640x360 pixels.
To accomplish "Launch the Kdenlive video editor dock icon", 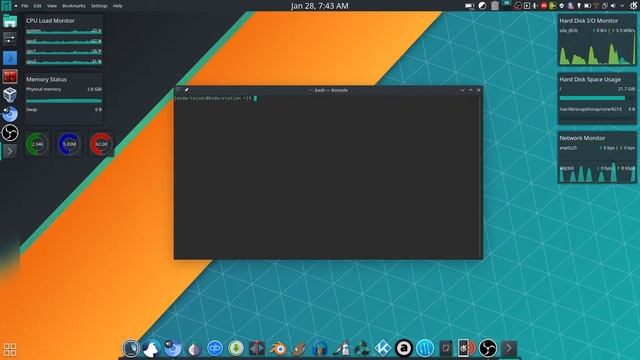I will (257, 348).
